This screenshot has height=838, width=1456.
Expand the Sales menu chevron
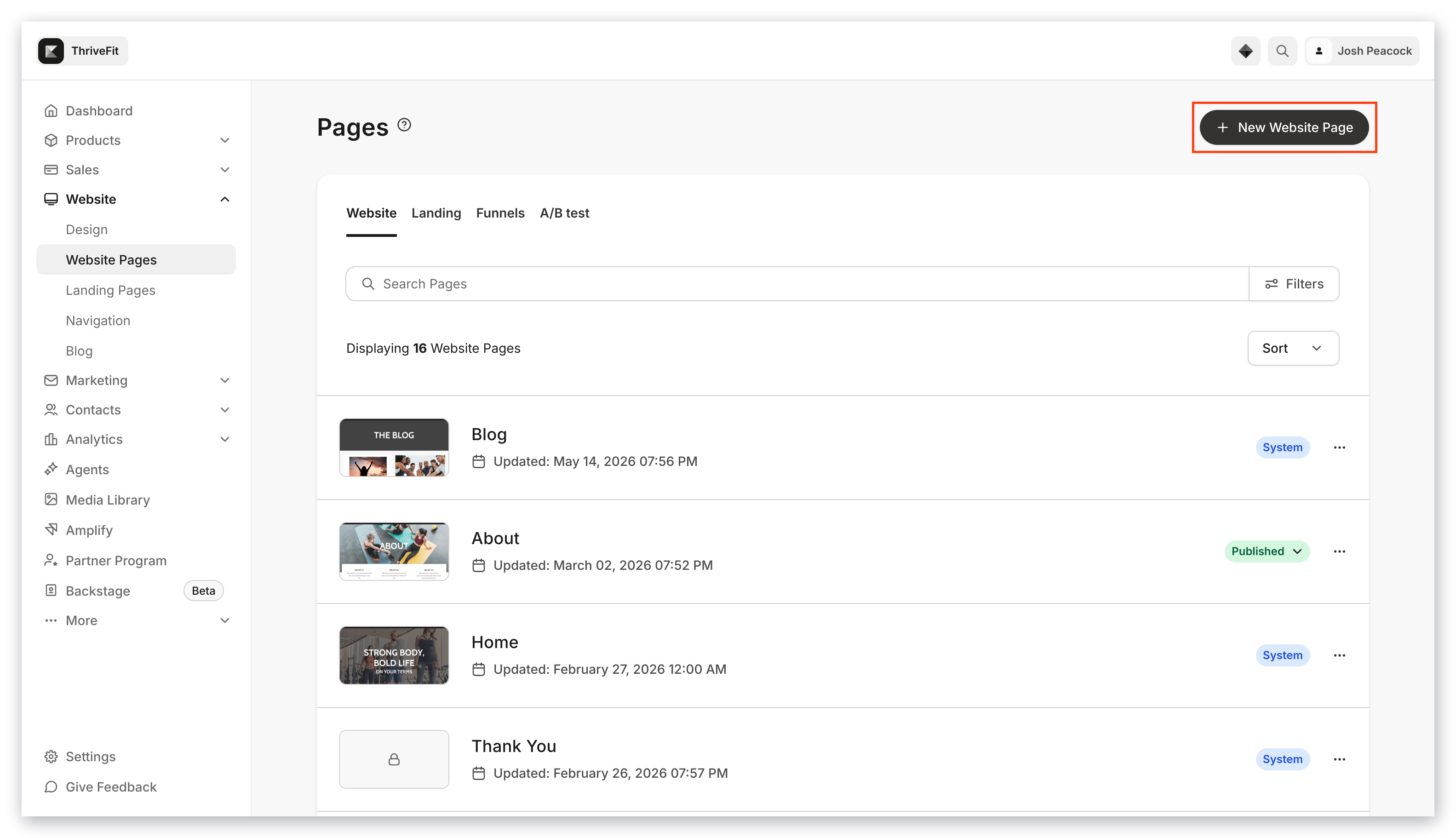[x=225, y=170]
